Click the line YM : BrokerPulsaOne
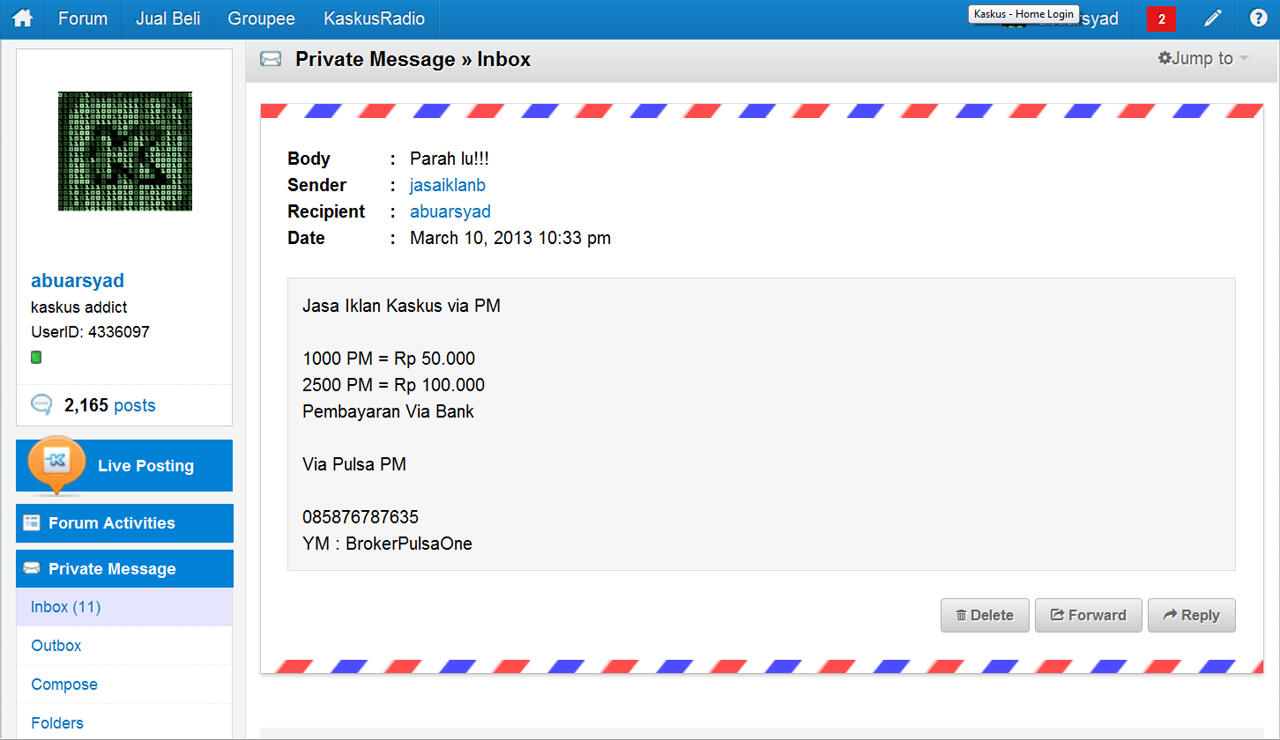This screenshot has width=1280, height=740. coord(387,544)
